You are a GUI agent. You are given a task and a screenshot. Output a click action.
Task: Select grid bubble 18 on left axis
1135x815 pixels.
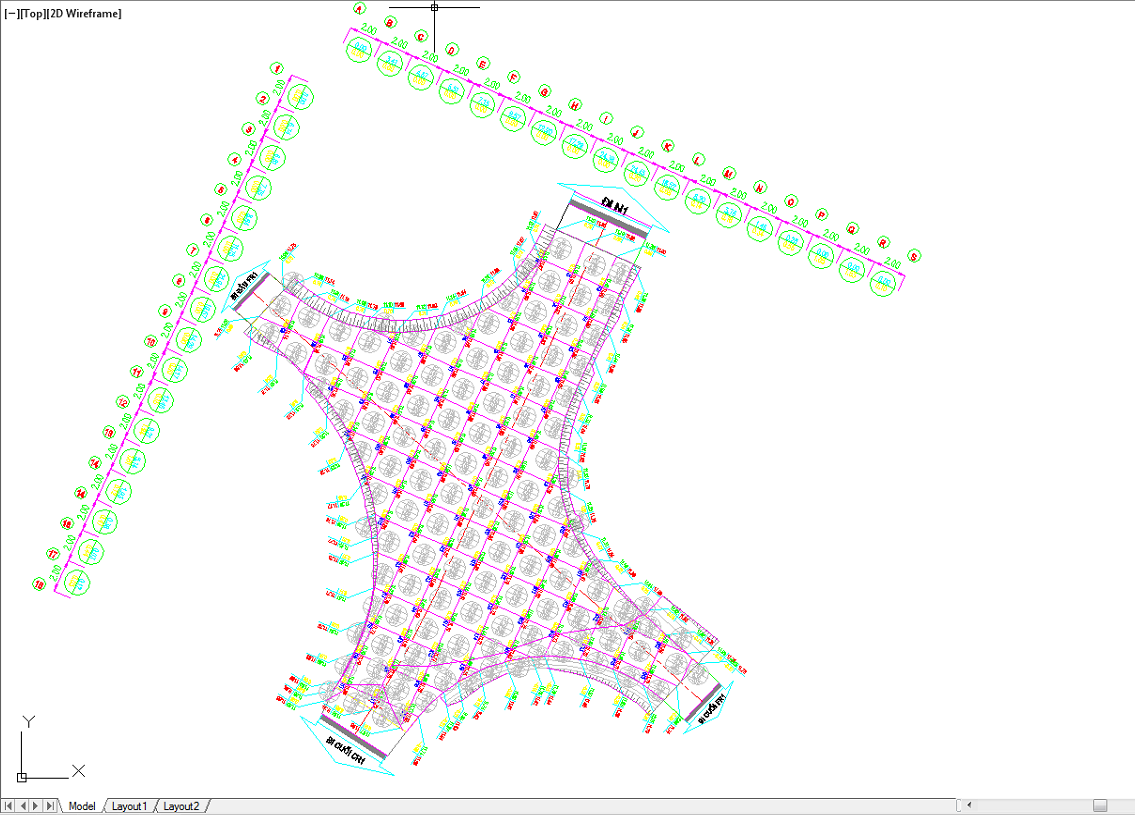39,584
